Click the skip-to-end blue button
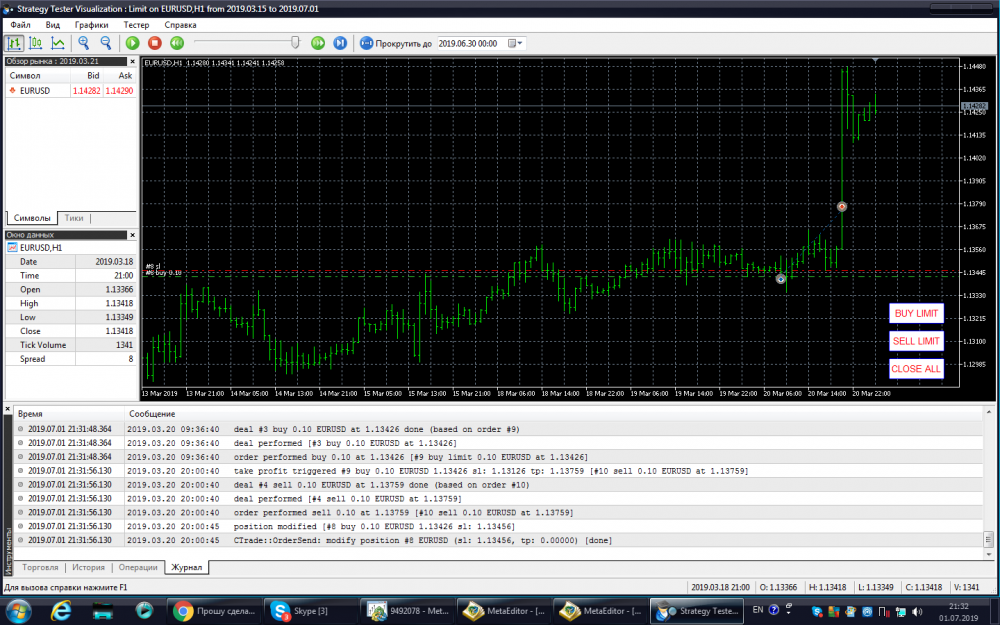Viewport: 1000px width, 625px height. point(340,43)
